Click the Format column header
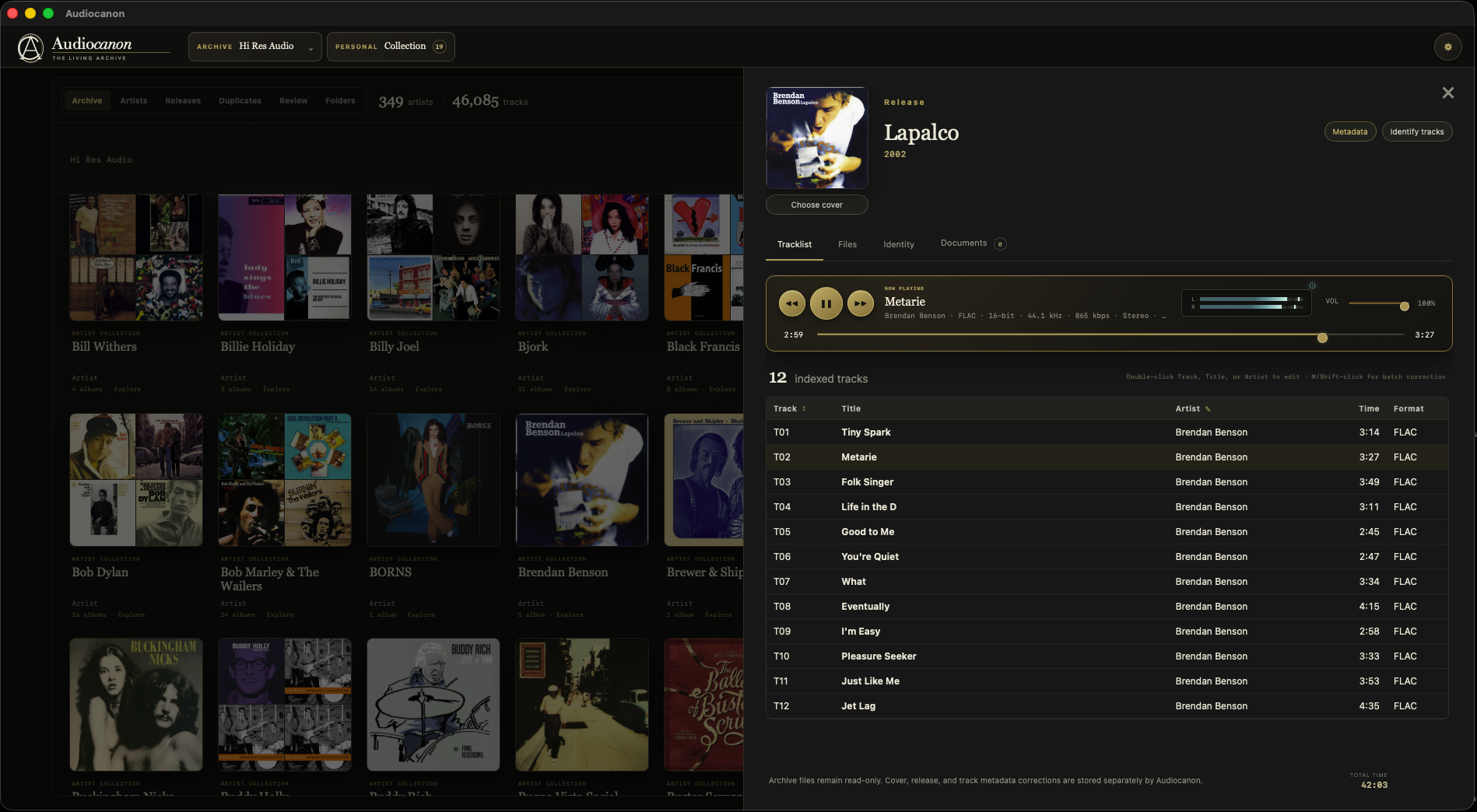The image size is (1477, 812). point(1409,408)
